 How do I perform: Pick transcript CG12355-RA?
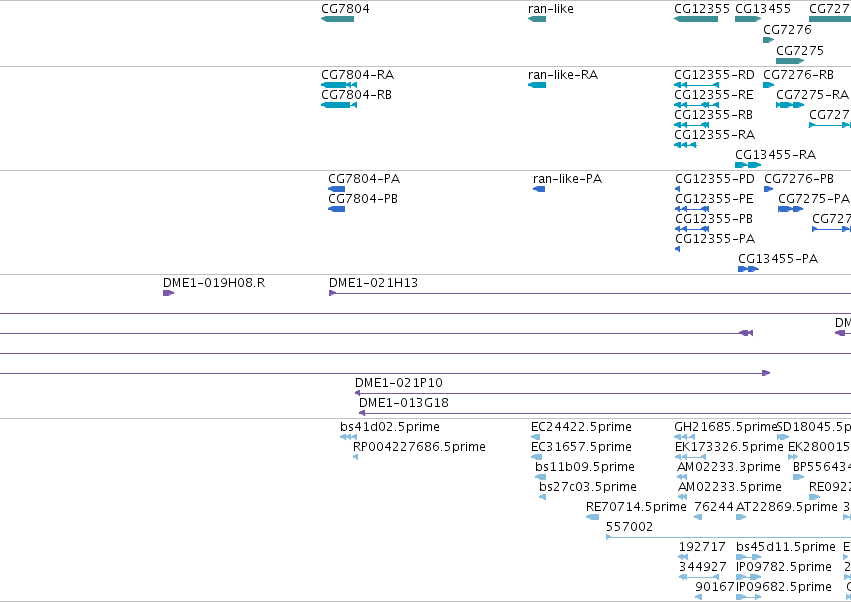[x=714, y=134]
